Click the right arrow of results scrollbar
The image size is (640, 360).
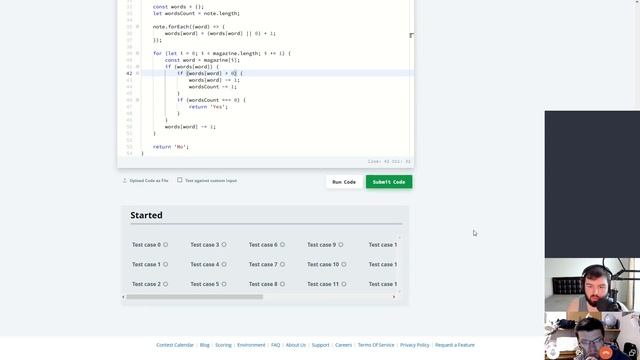click(394, 297)
